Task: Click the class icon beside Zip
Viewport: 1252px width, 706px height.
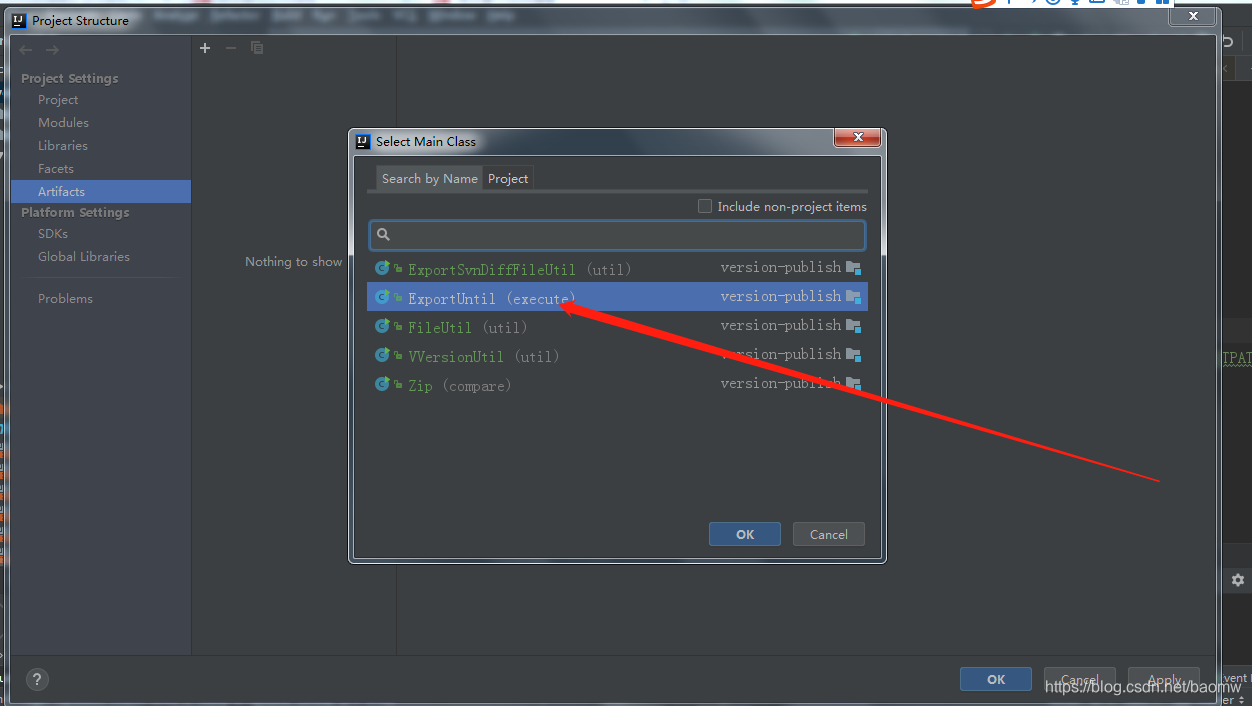Action: pos(382,384)
